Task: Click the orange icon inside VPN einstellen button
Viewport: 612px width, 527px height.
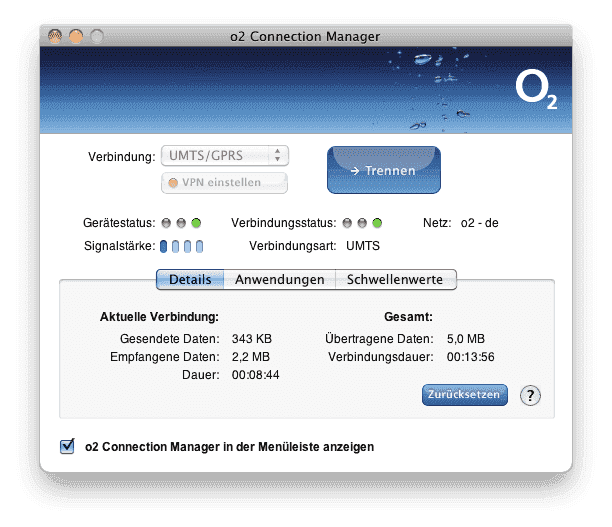Action: tap(173, 183)
